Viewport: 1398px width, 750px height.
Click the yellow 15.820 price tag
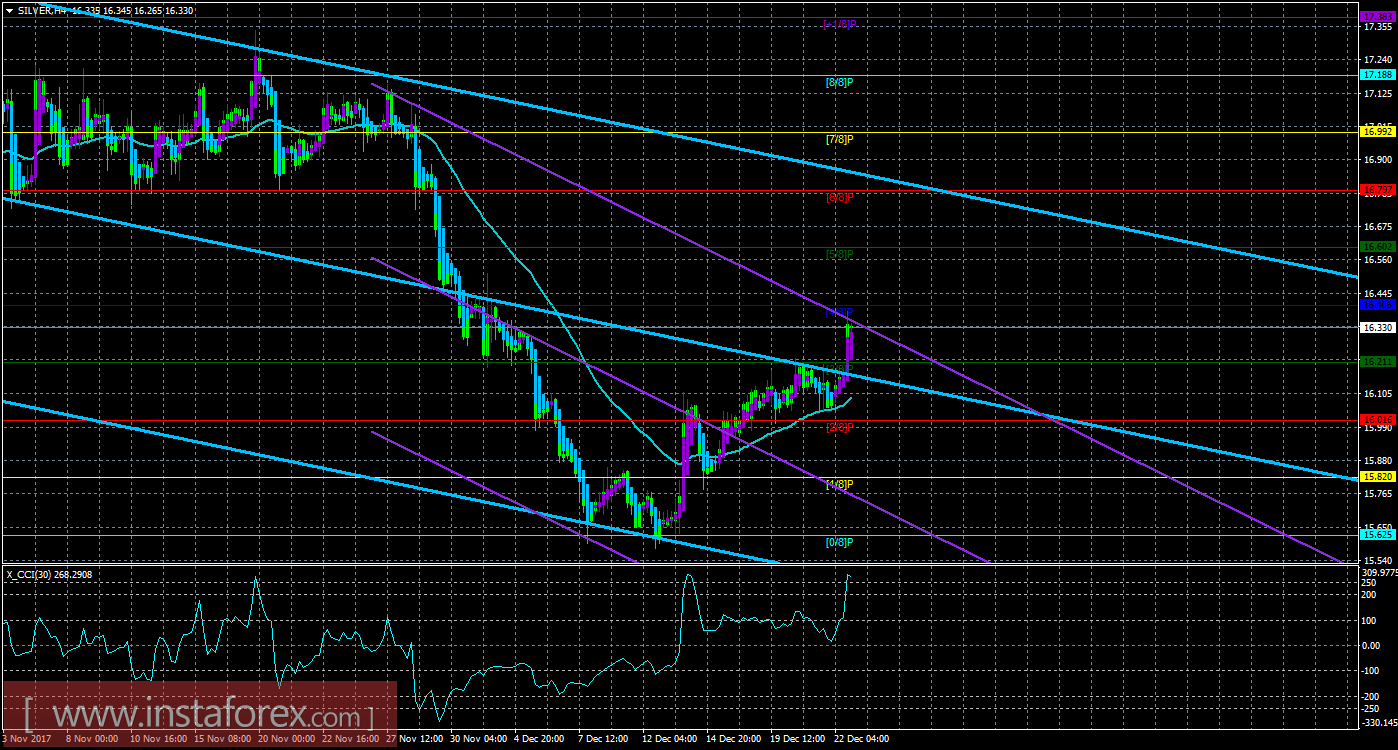tap(1377, 477)
